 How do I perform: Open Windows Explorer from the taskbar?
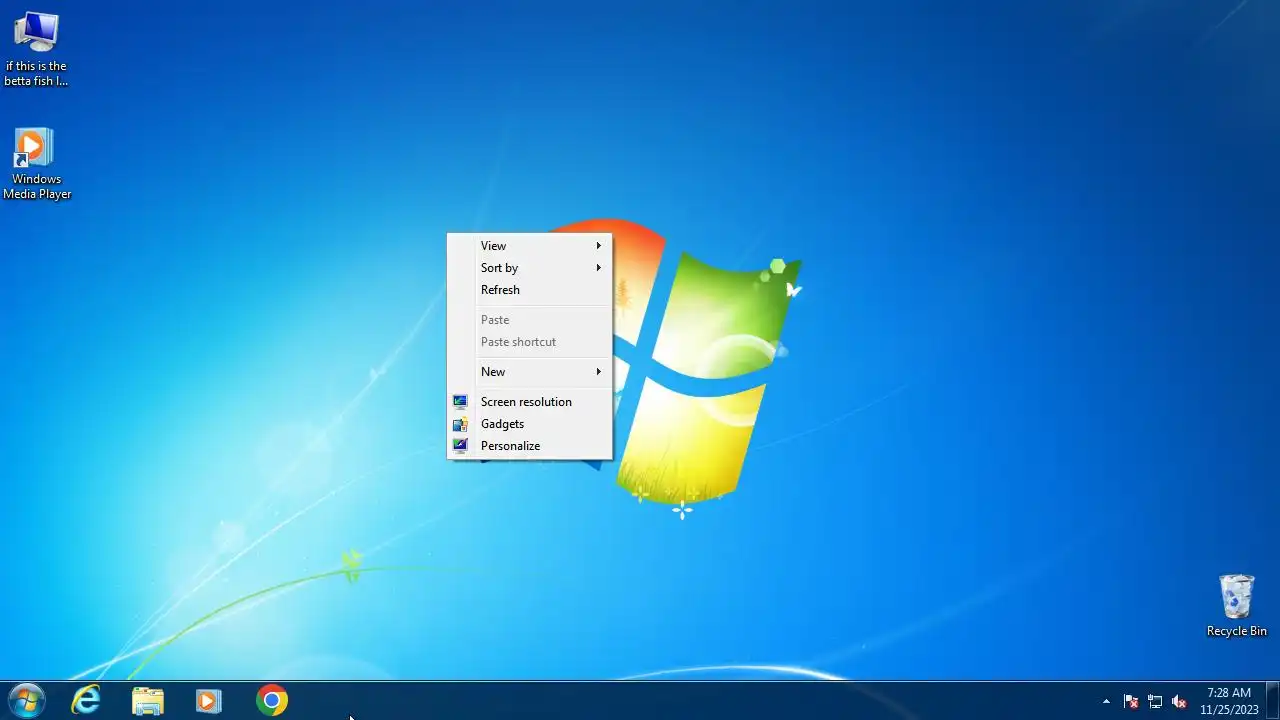click(x=148, y=701)
